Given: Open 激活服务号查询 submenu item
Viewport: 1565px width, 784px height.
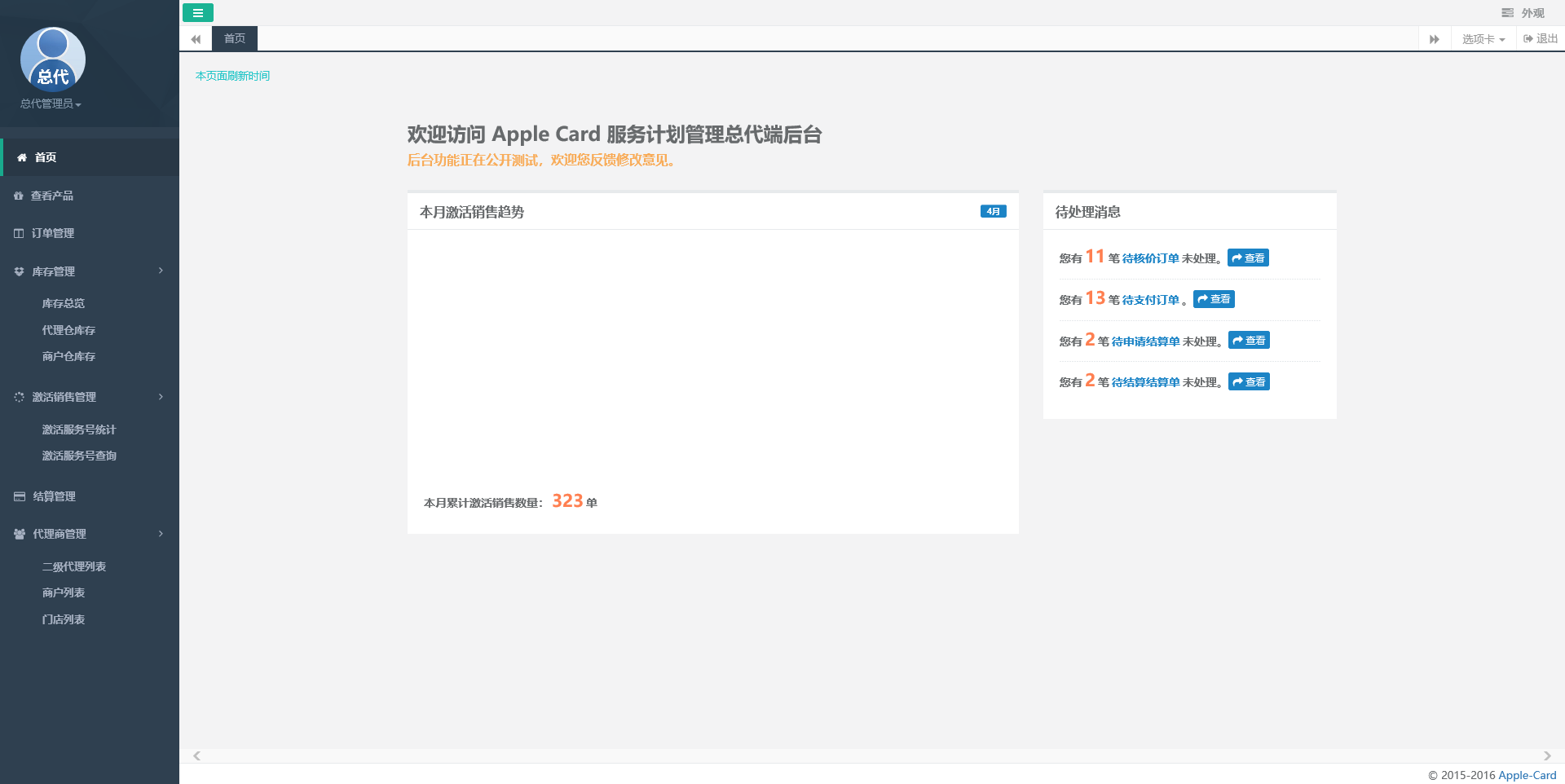Looking at the screenshot, I should click(79, 456).
